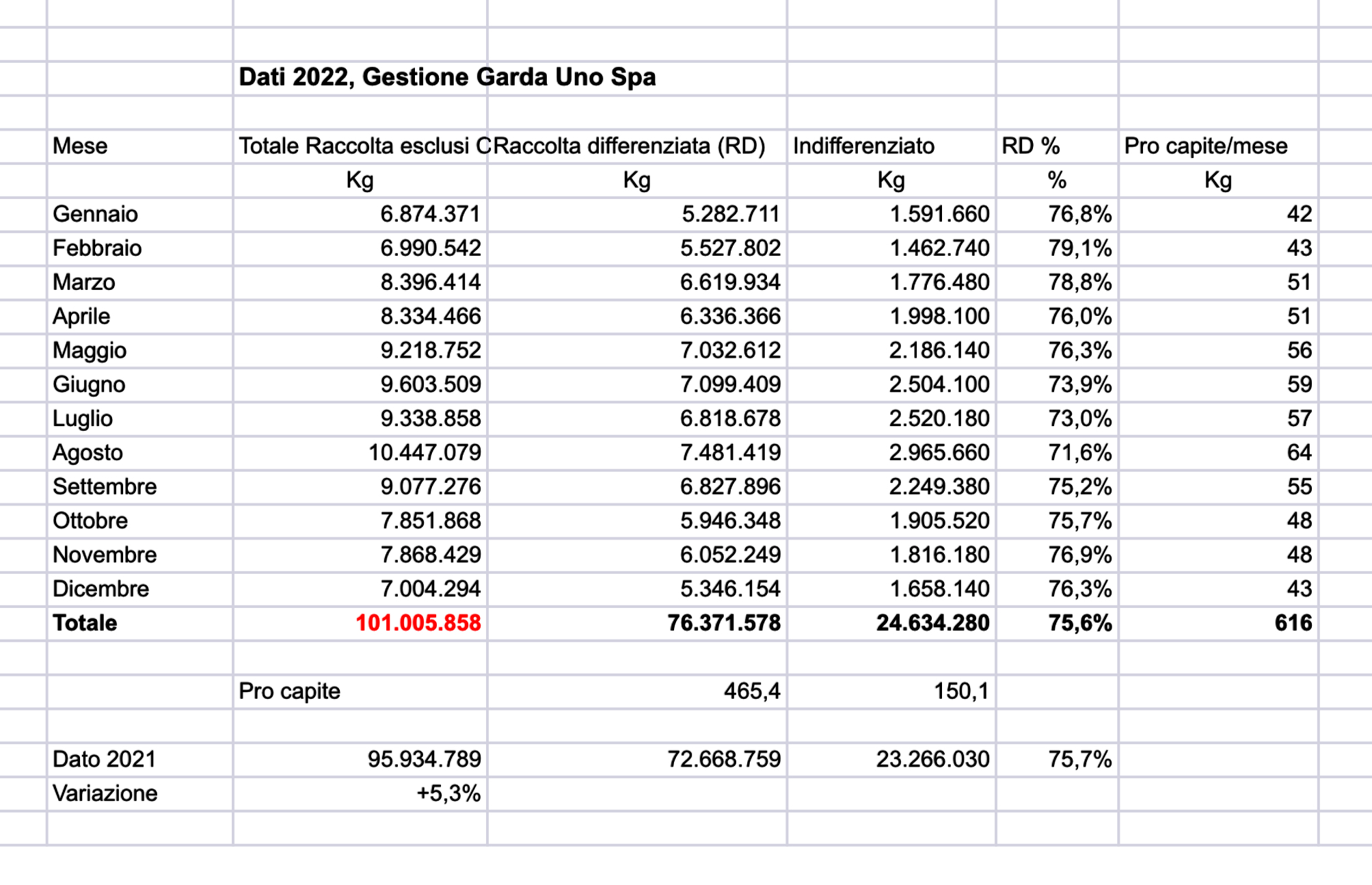Select Giugno indifferenziato value 2.504.100
The image size is (1372, 885).
pos(939,384)
